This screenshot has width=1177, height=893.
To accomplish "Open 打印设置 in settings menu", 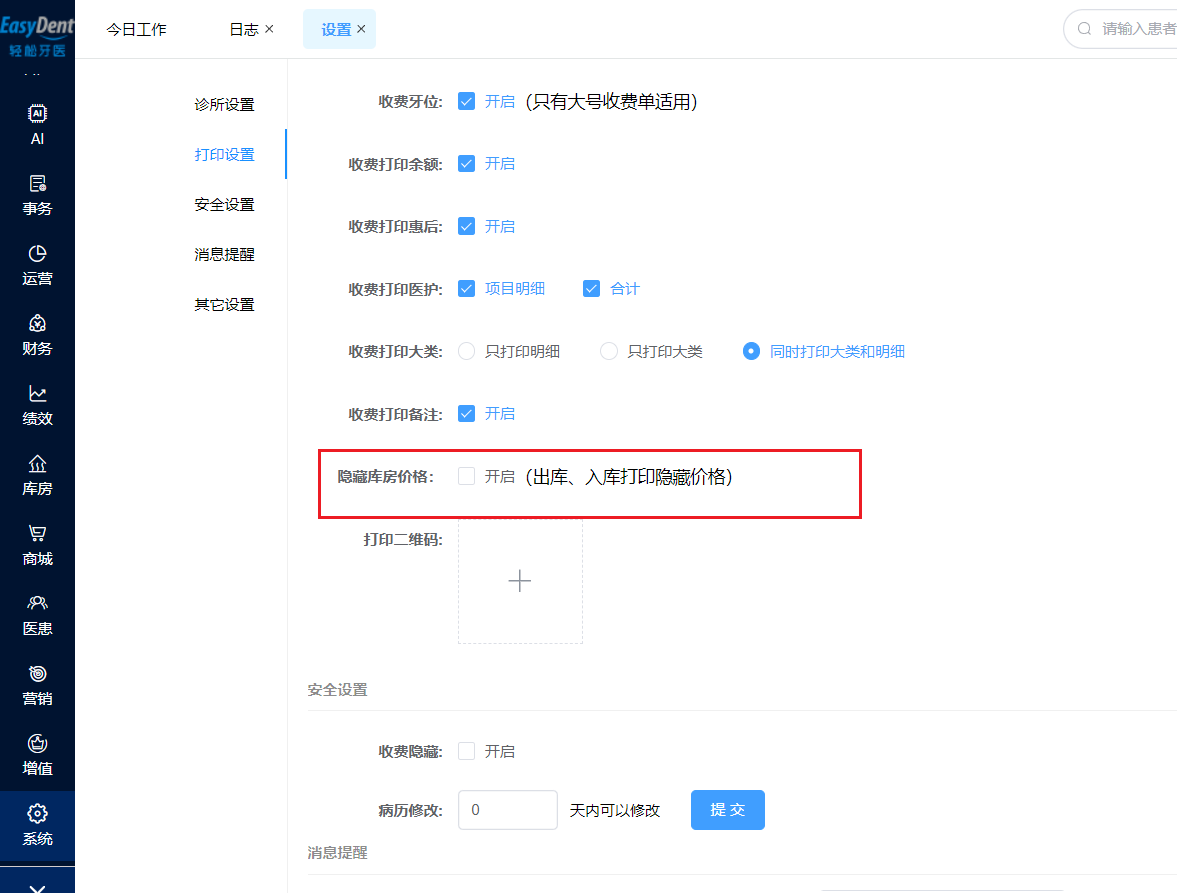I will (x=224, y=155).
